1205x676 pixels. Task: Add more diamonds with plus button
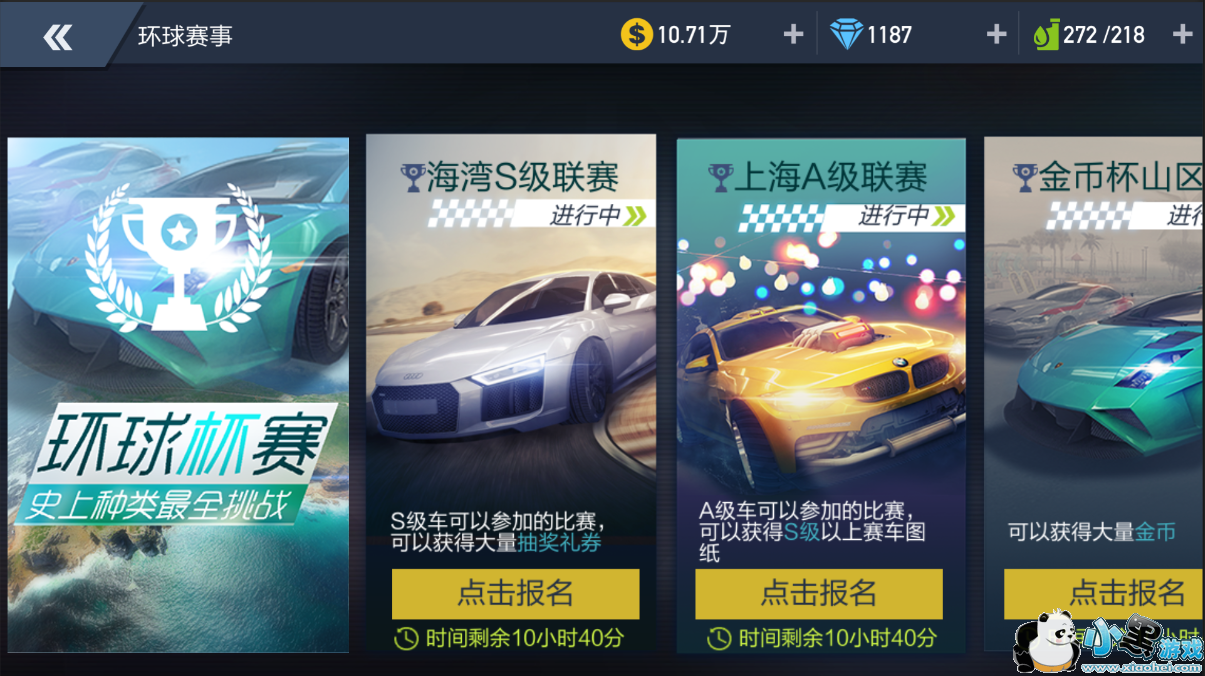(x=996, y=35)
